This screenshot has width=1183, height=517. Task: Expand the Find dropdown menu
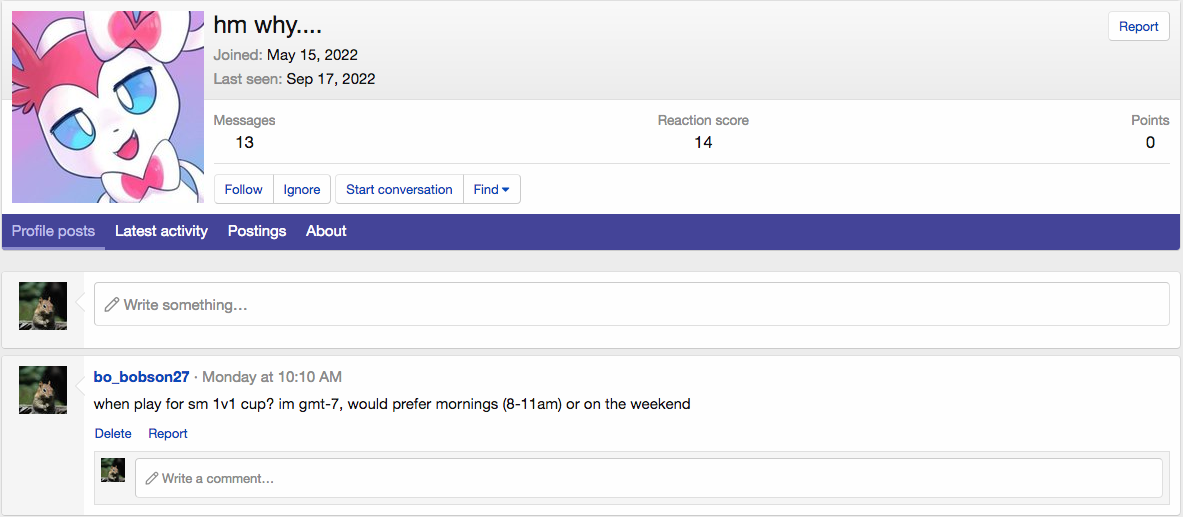point(491,189)
